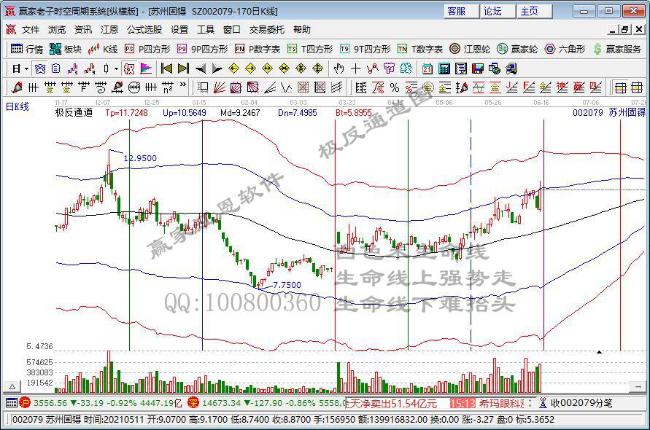The width and height of the screenshot is (650, 430).
Task: Open the 公式选股 menu
Action: point(144,29)
